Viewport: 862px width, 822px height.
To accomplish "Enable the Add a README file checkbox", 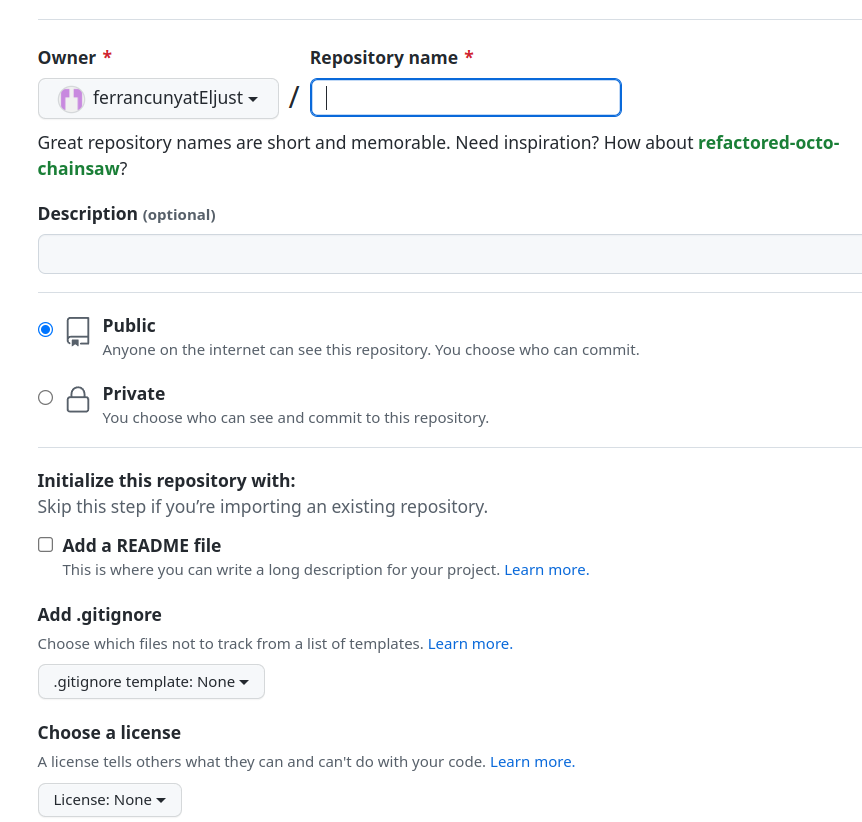I will click(x=45, y=545).
